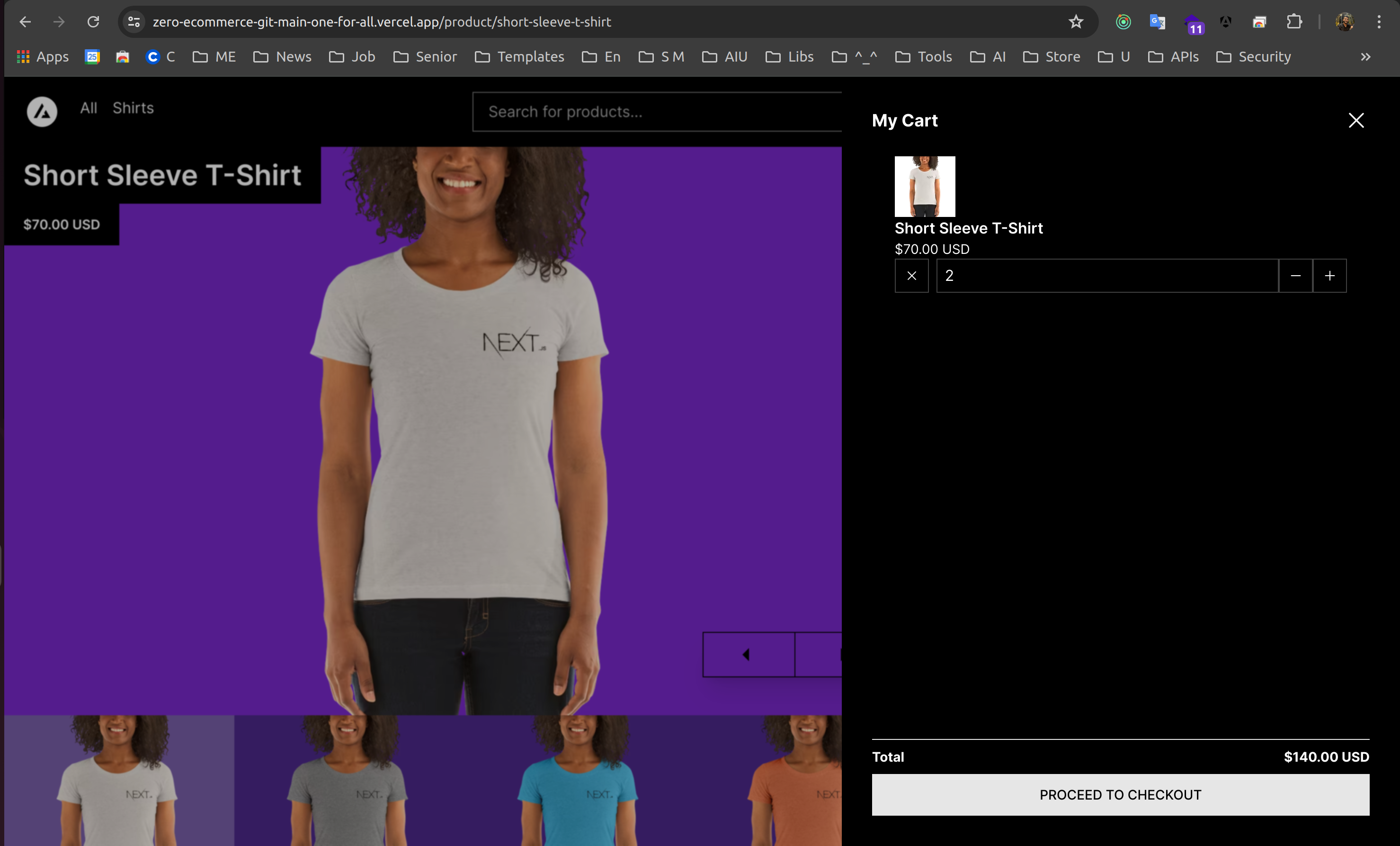Go to the All products menu

click(x=88, y=108)
